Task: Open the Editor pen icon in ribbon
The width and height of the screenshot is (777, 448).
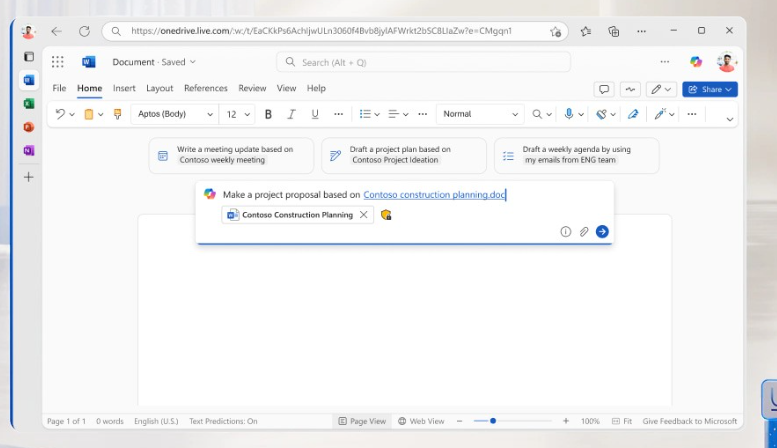Action: click(x=633, y=114)
